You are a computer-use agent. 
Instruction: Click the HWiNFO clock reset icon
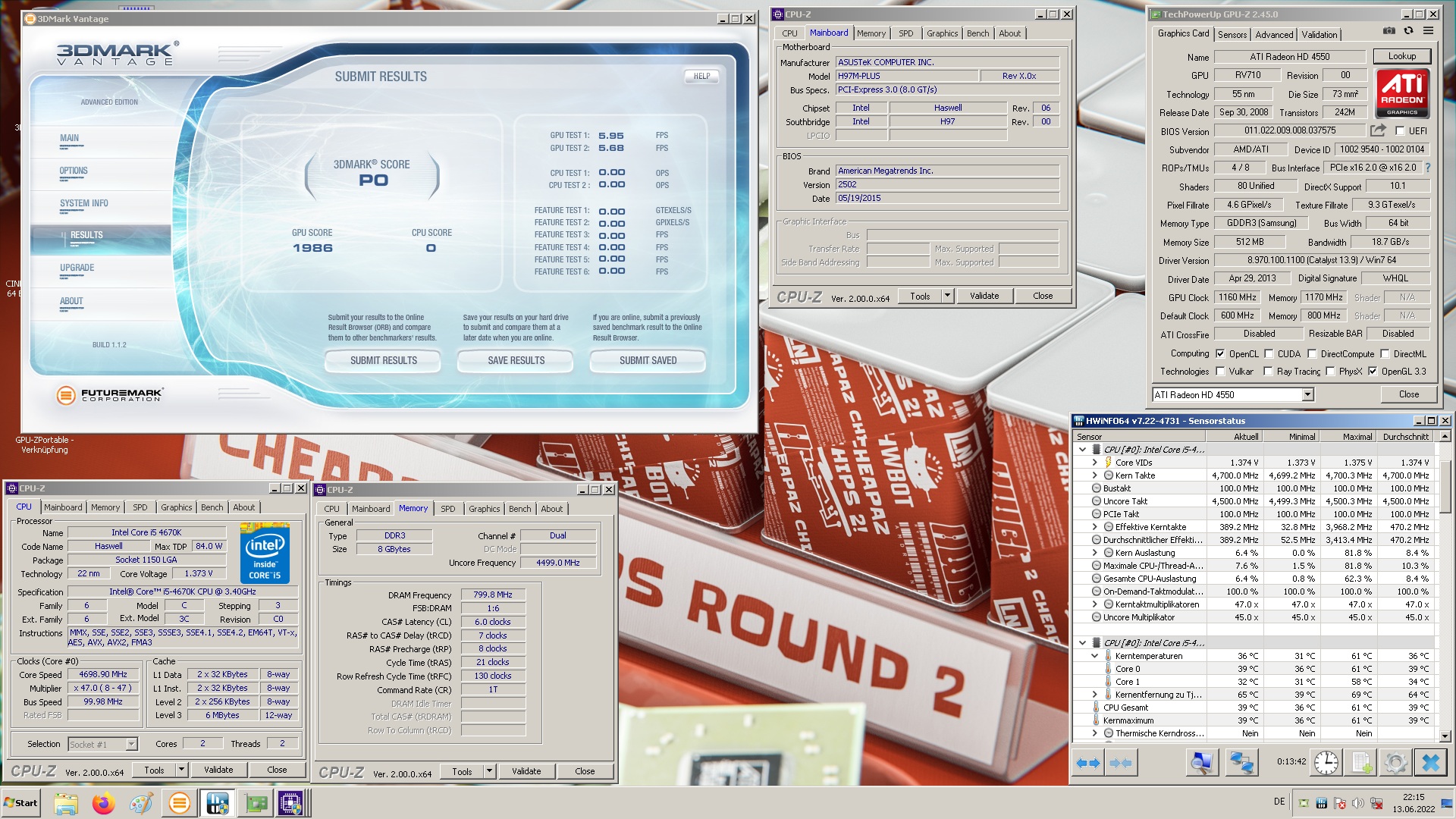pos(1326,763)
